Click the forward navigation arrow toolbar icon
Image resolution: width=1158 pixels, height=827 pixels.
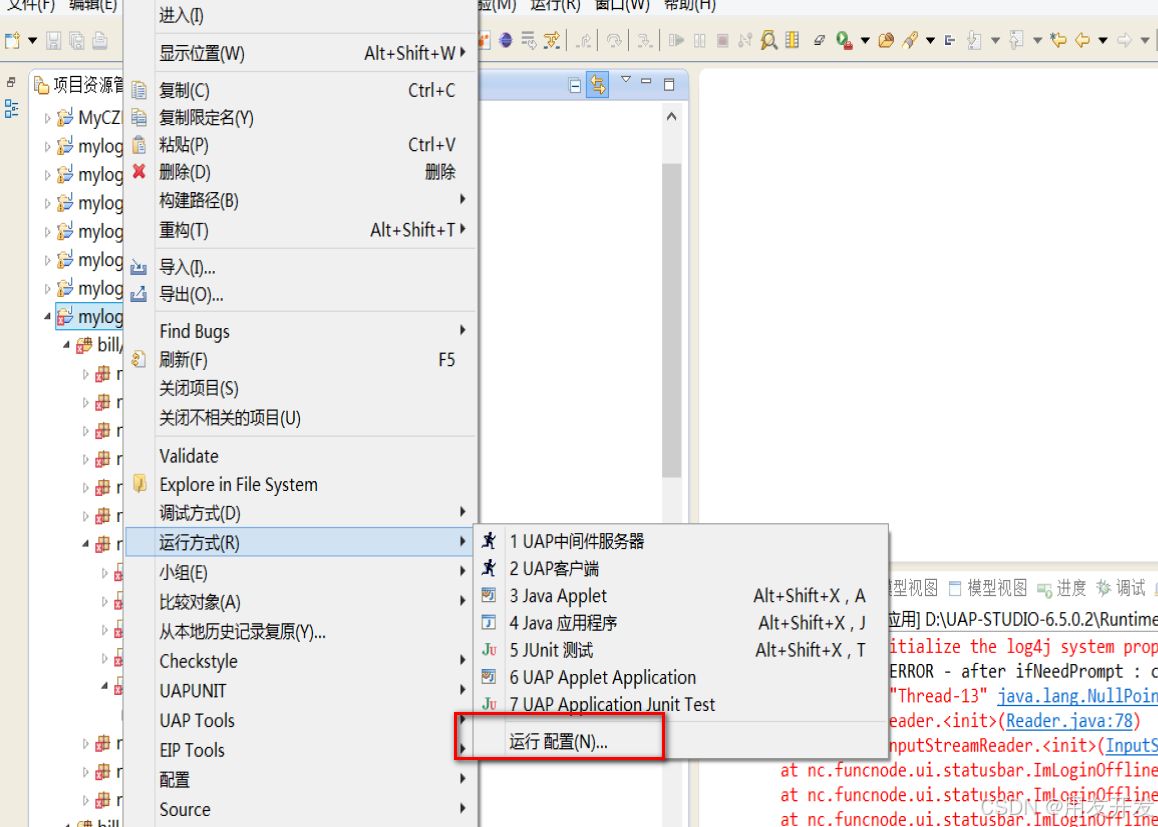[x=1124, y=40]
